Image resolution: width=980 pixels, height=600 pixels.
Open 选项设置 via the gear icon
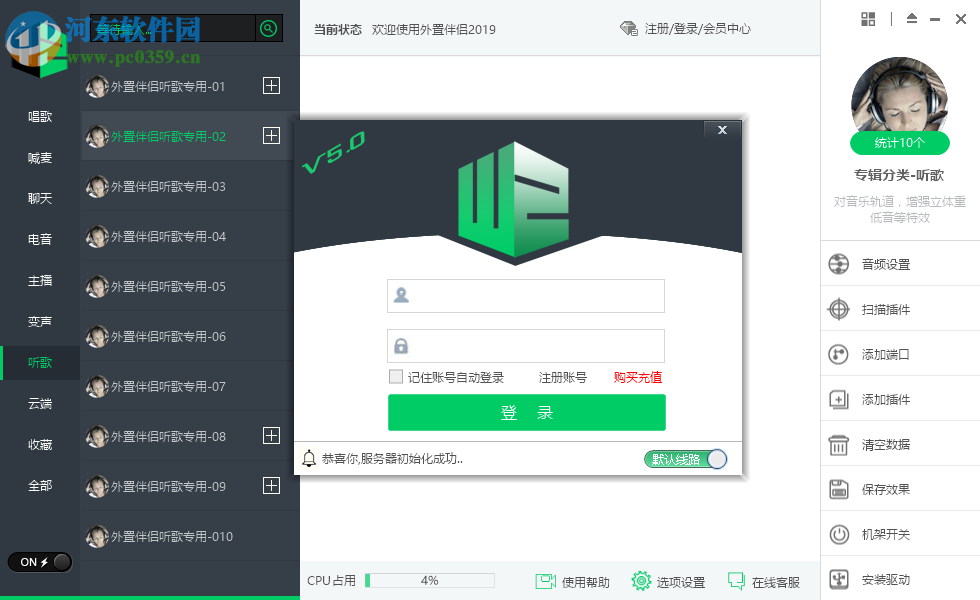click(641, 580)
